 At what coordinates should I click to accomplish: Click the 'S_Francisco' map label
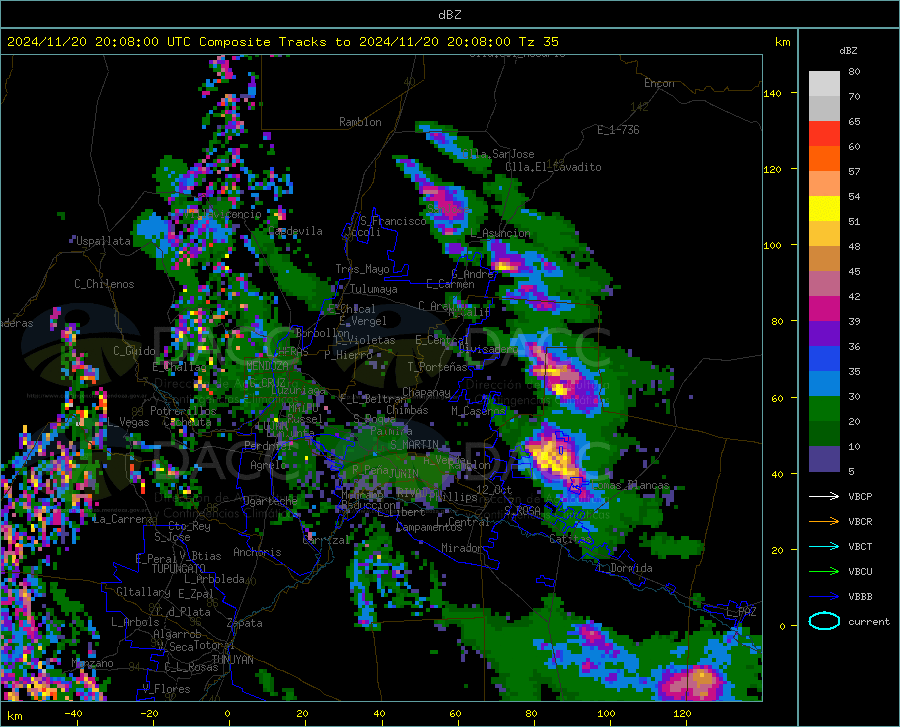tap(393, 221)
